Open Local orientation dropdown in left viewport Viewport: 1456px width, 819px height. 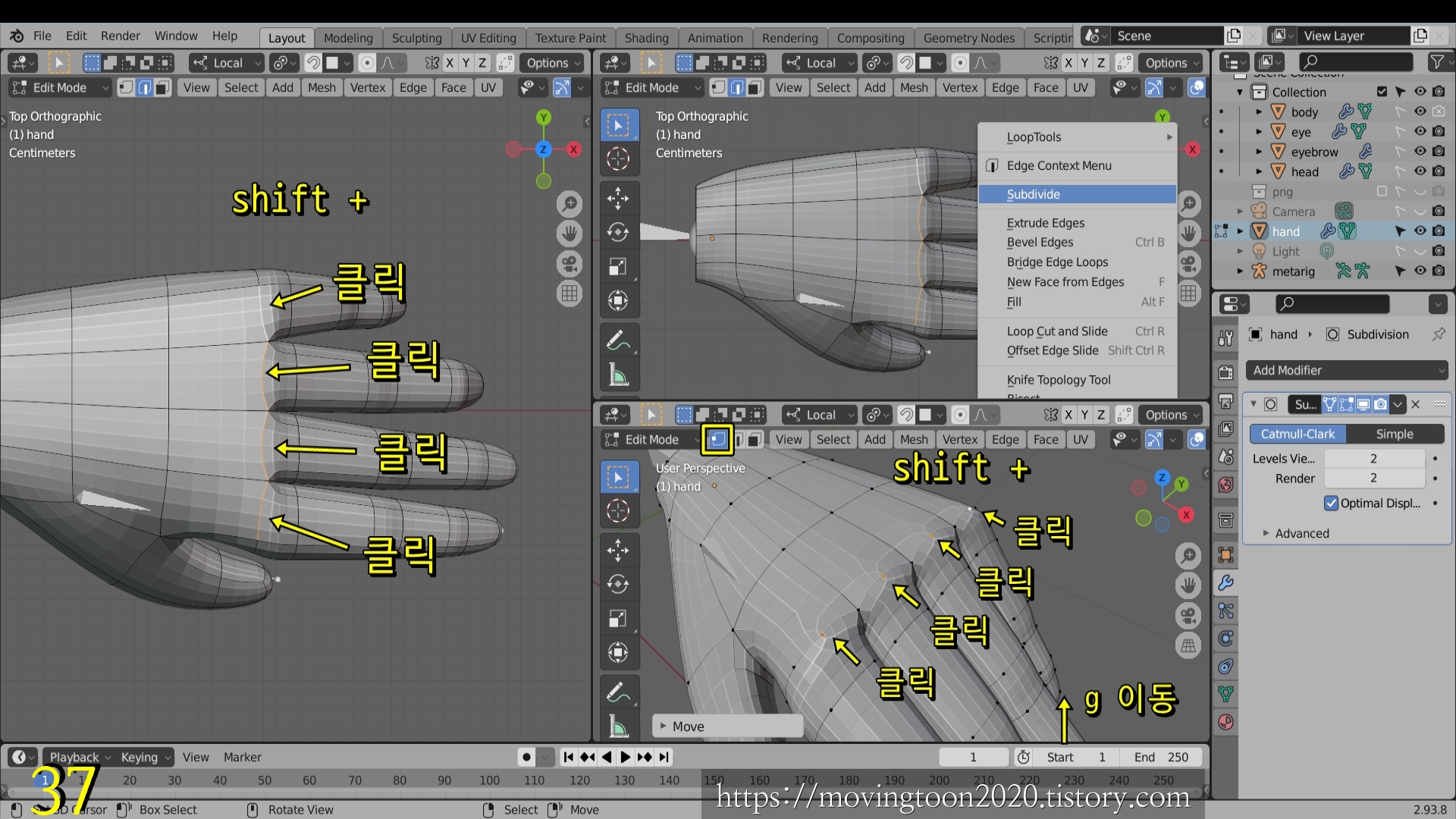(226, 63)
